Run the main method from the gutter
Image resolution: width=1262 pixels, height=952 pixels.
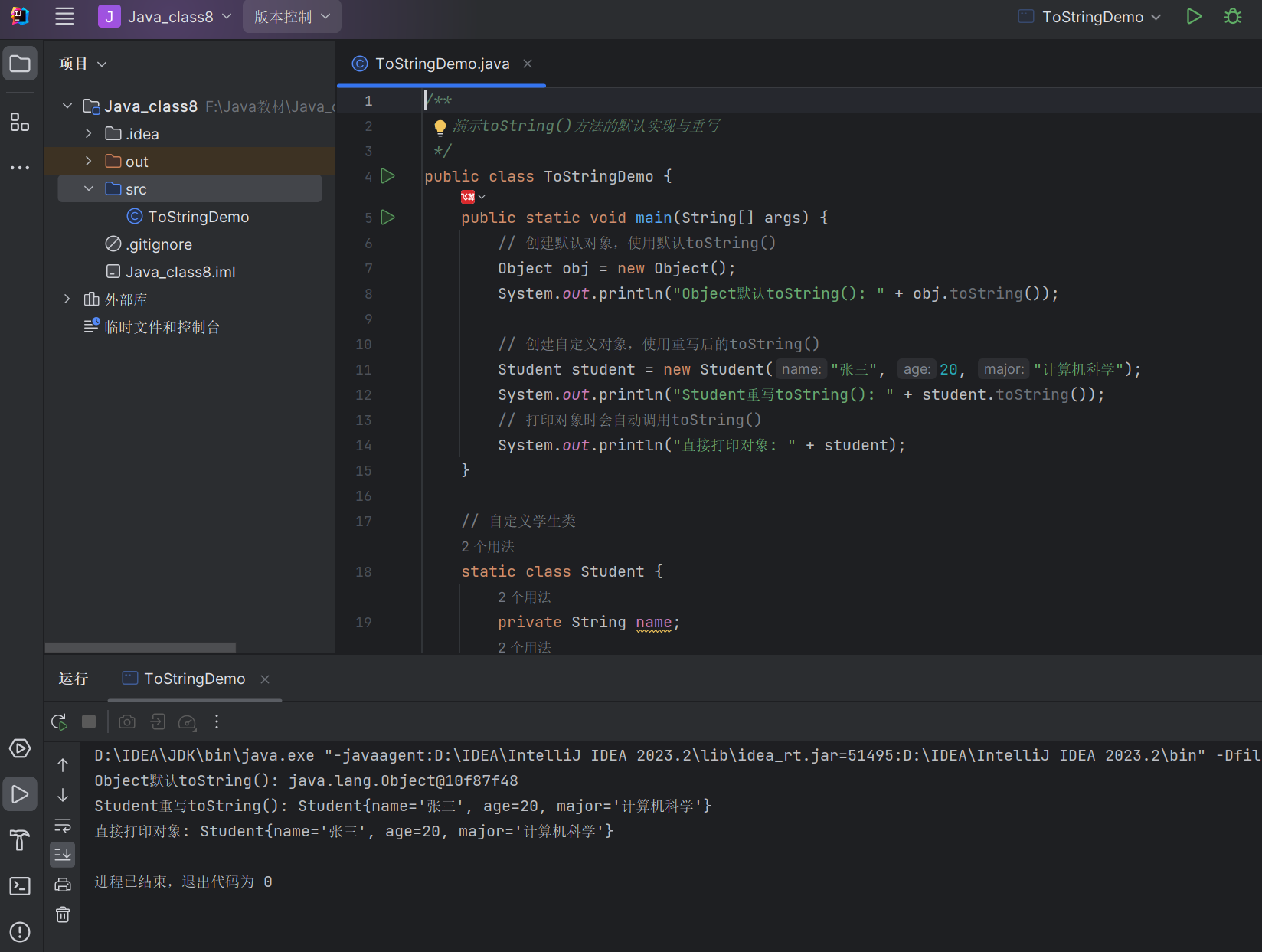(x=388, y=218)
